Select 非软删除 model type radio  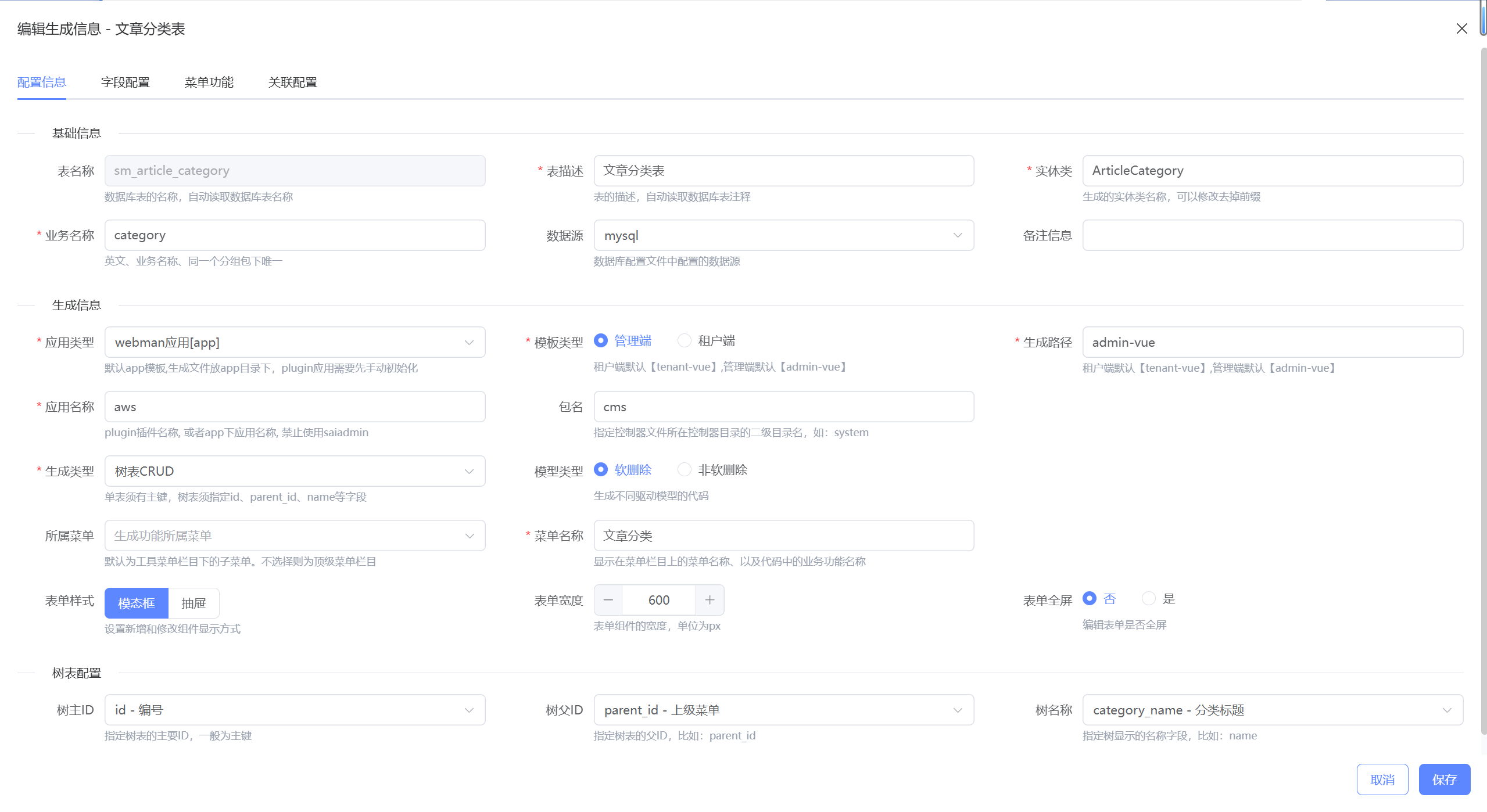685,469
